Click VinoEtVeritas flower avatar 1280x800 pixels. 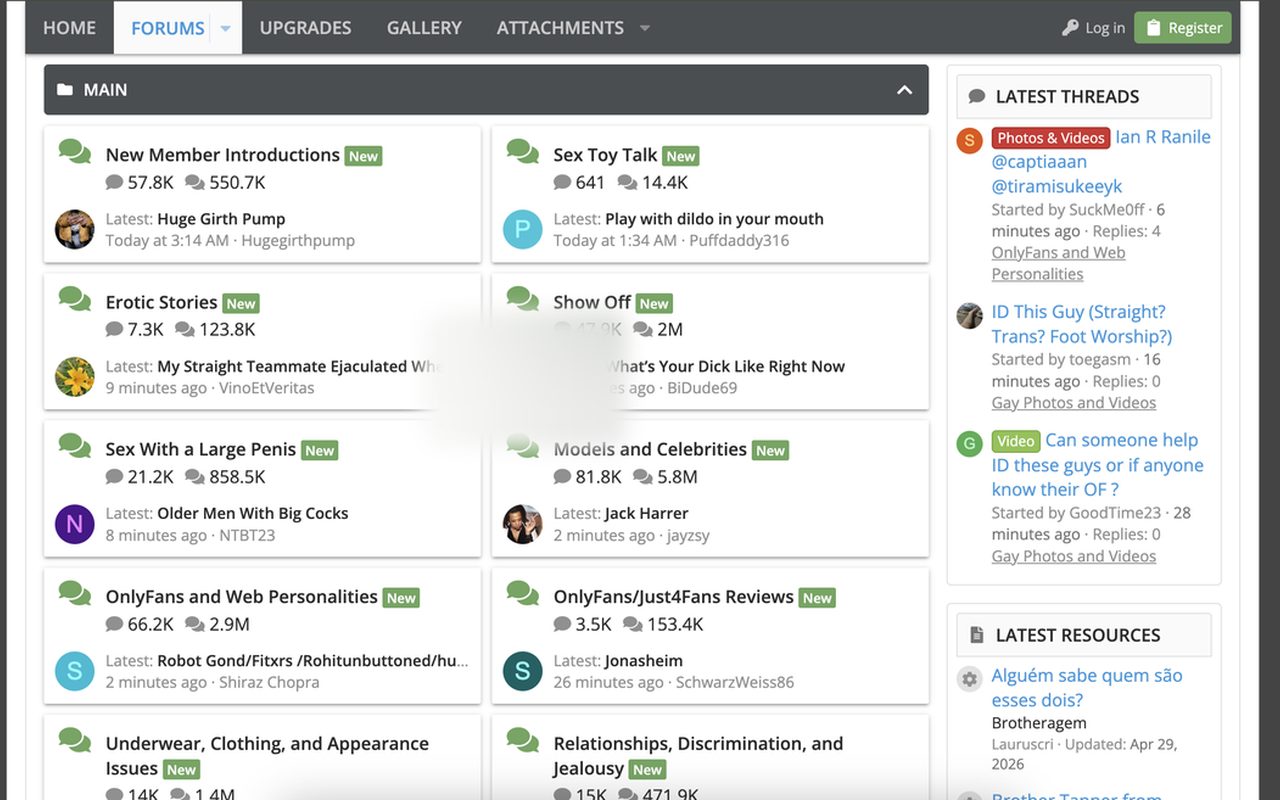[x=75, y=377]
